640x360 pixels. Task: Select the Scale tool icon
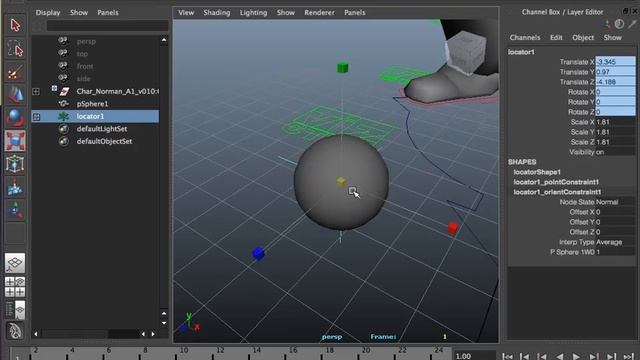[15, 141]
